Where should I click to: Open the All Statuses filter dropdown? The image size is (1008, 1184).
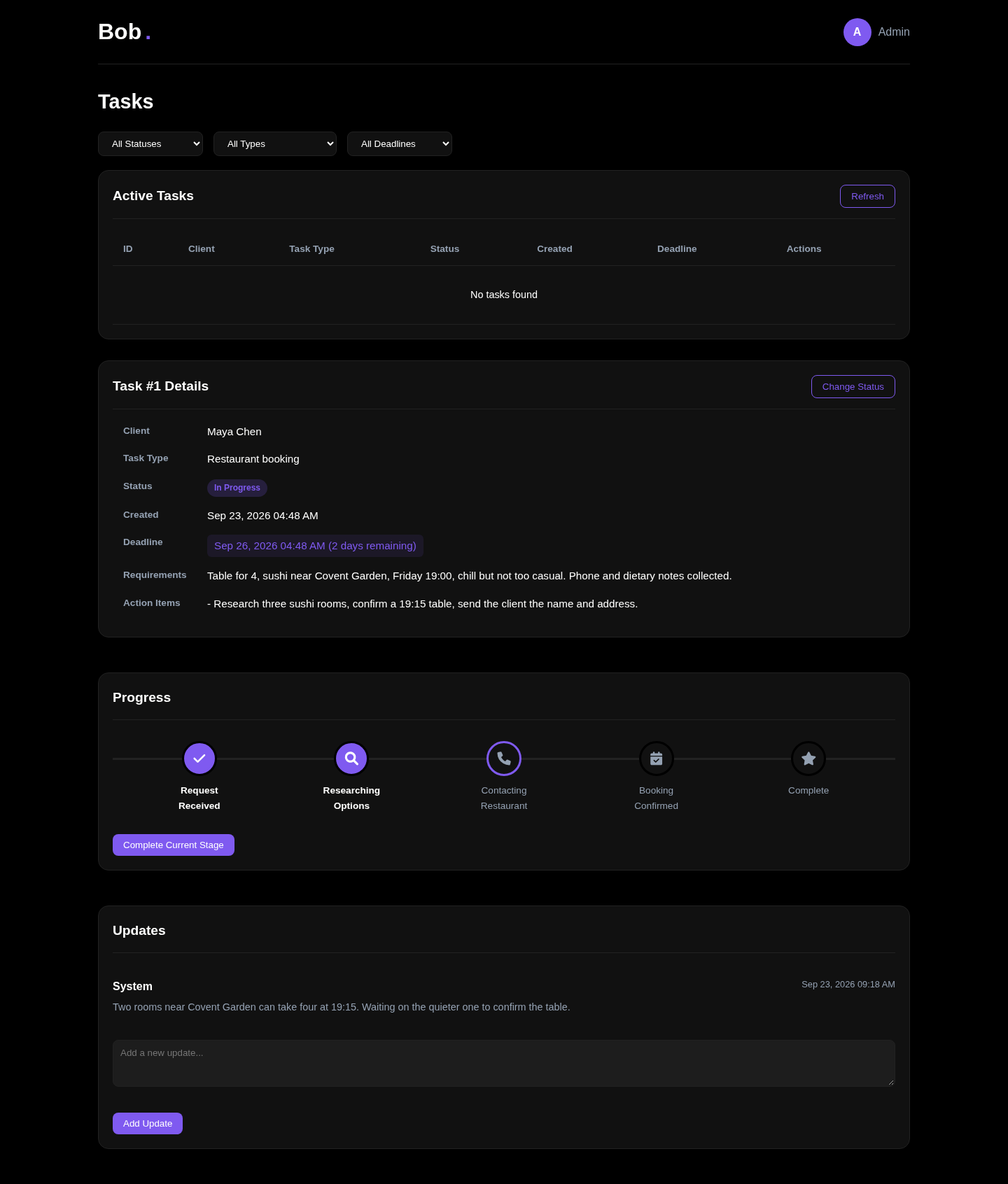[150, 143]
